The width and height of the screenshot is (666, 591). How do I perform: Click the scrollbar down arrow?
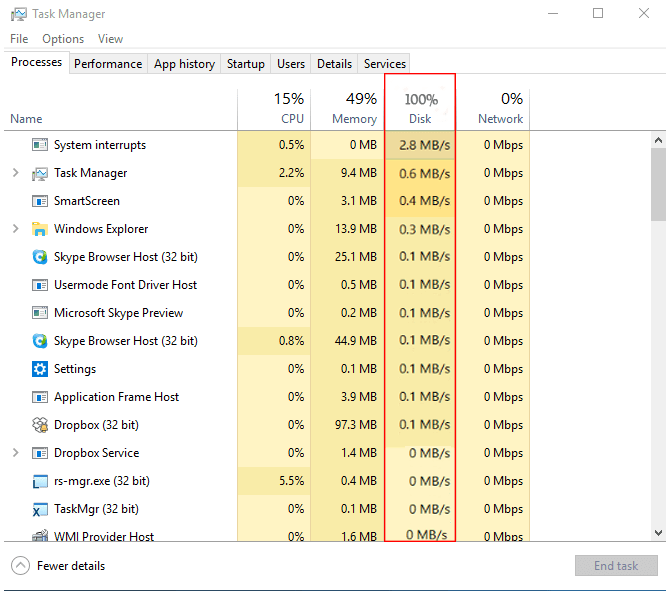click(658, 532)
